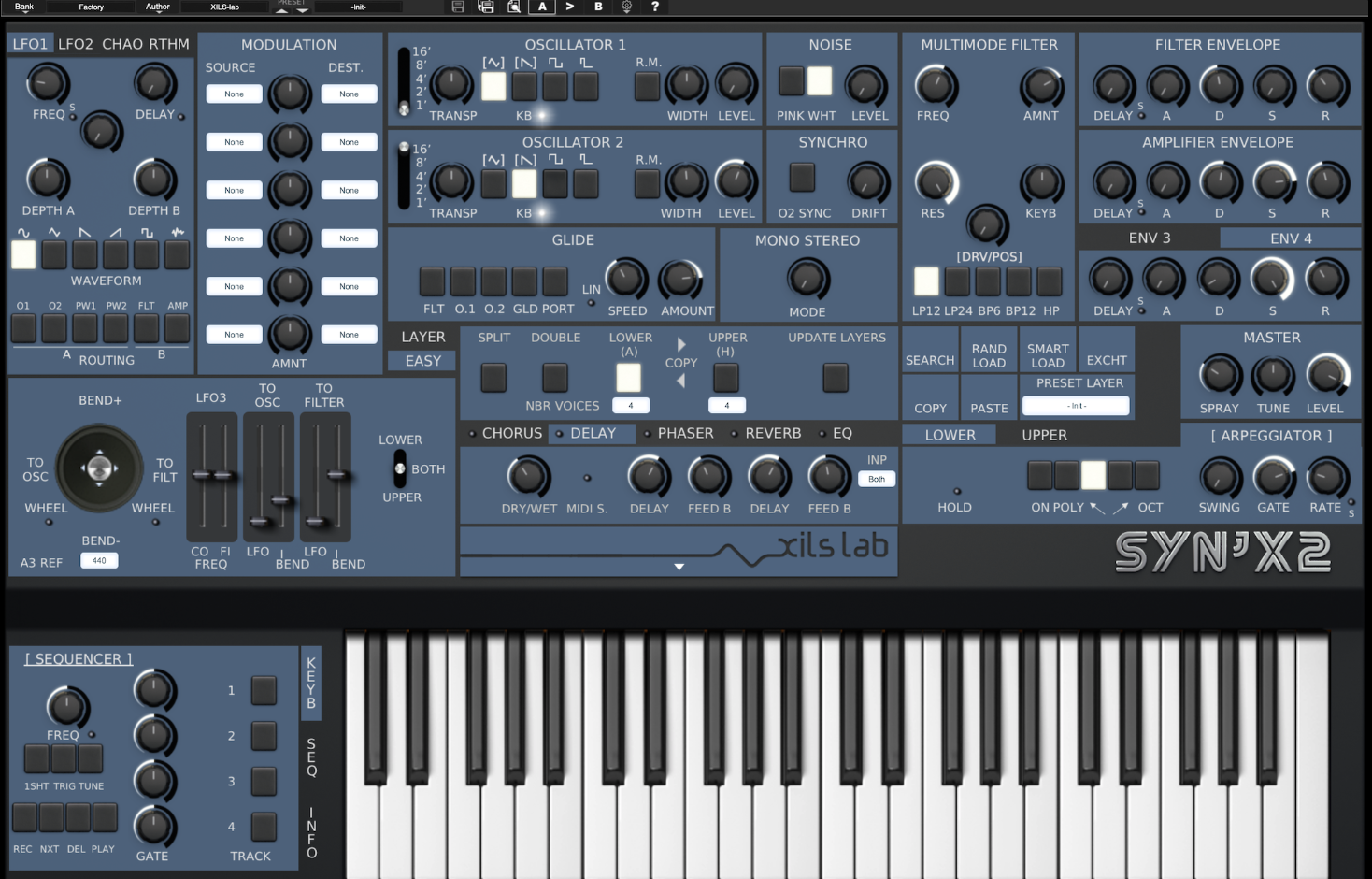
Task: Open the preset browser magnifier icon
Action: [514, 7]
